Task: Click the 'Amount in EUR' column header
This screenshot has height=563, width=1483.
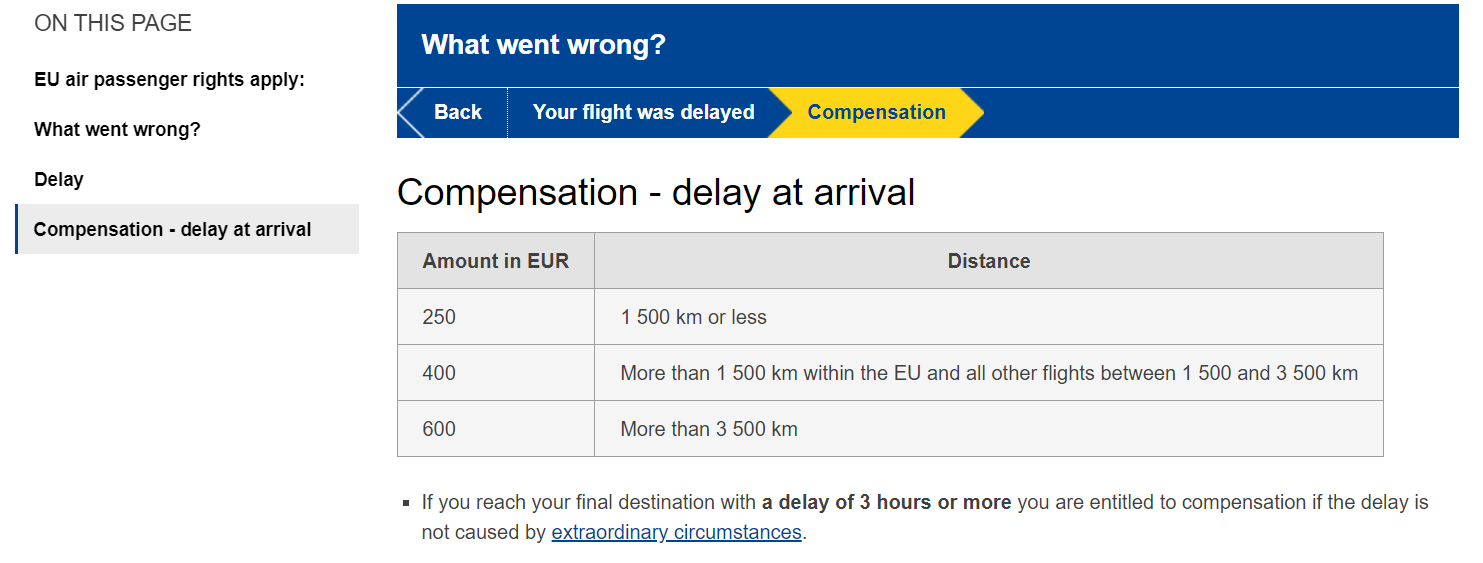Action: coord(495,261)
